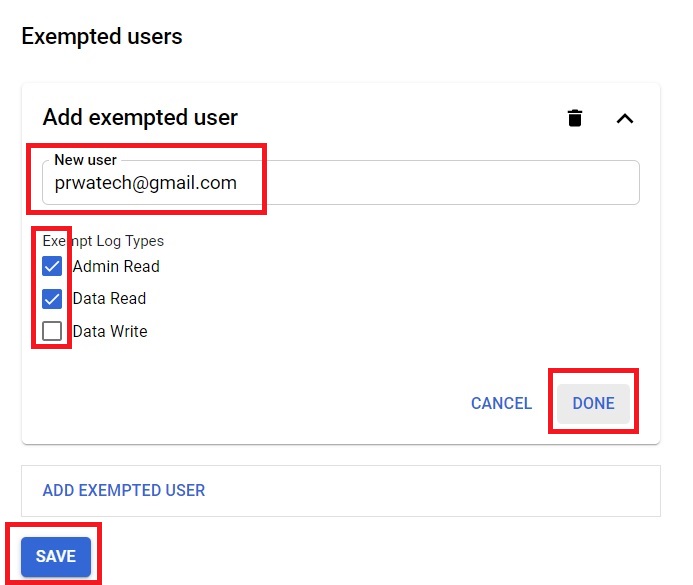Delete the exempted user with trash icon

pos(575,118)
